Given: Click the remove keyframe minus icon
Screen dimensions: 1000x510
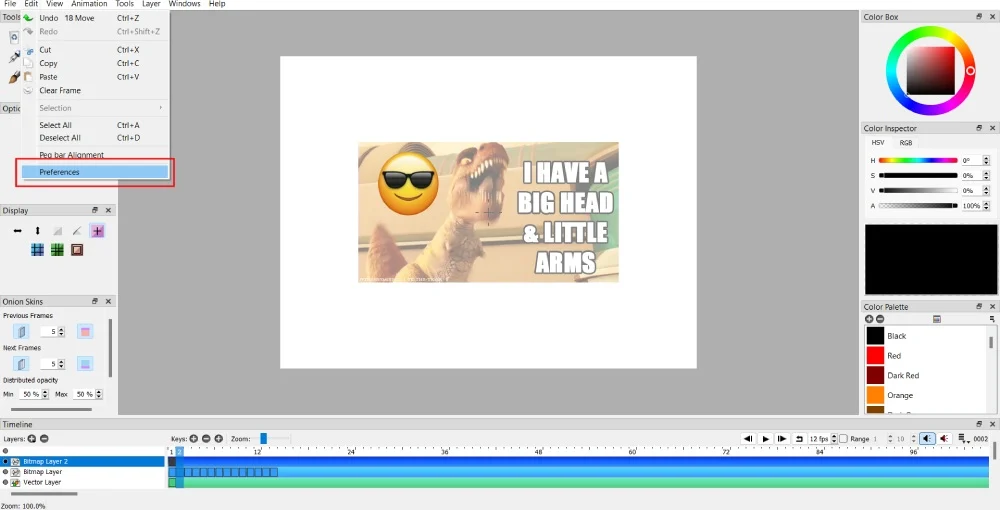Looking at the screenshot, I should [206, 439].
